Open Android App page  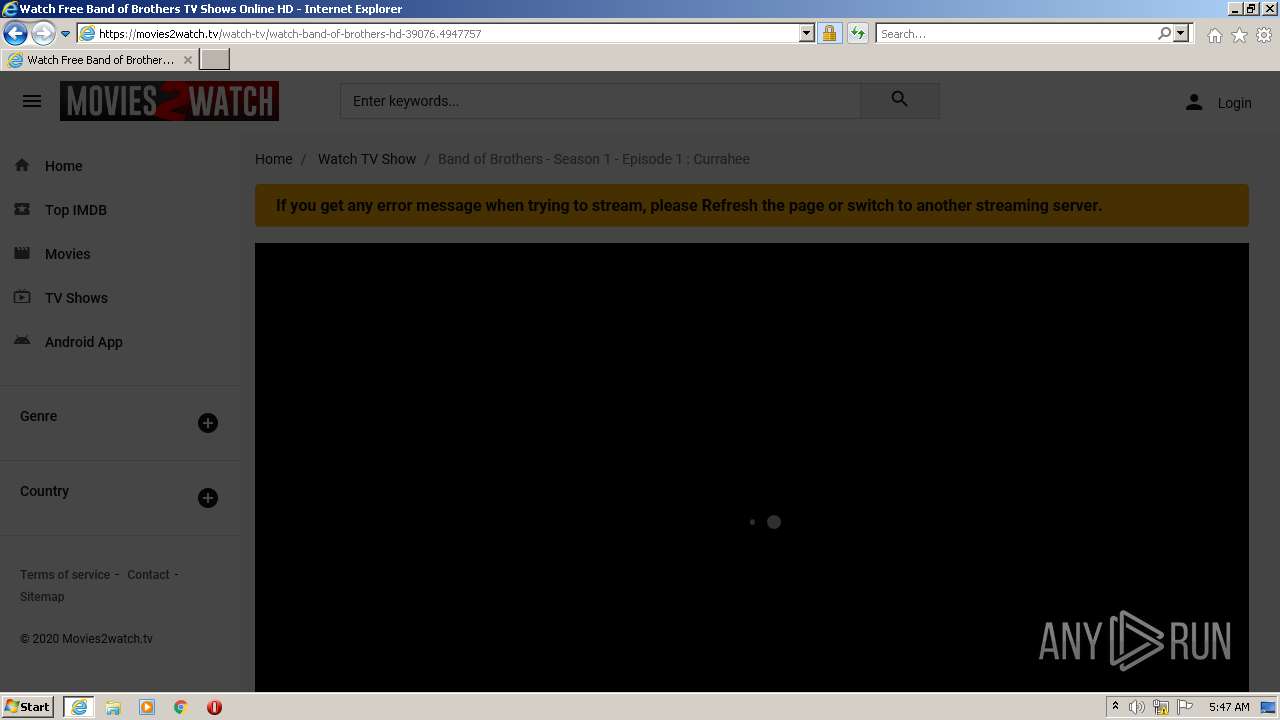[84, 342]
